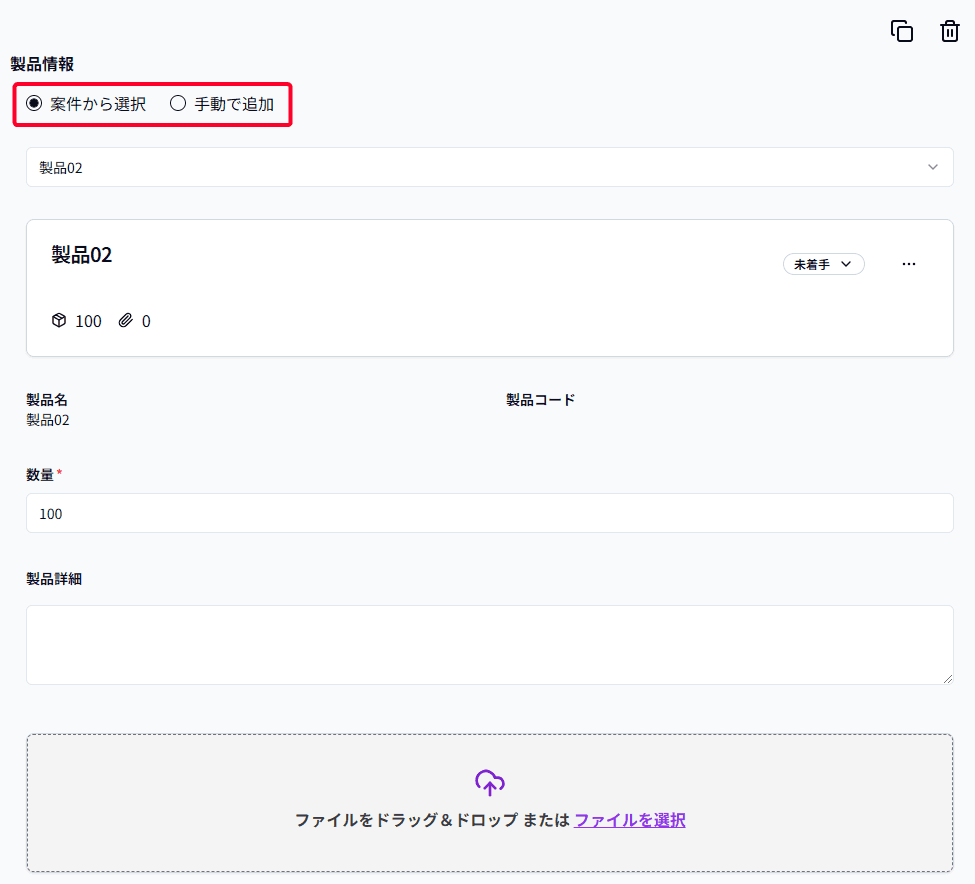Click the purple cloud upload icon
This screenshot has width=975, height=884.
[x=490, y=782]
